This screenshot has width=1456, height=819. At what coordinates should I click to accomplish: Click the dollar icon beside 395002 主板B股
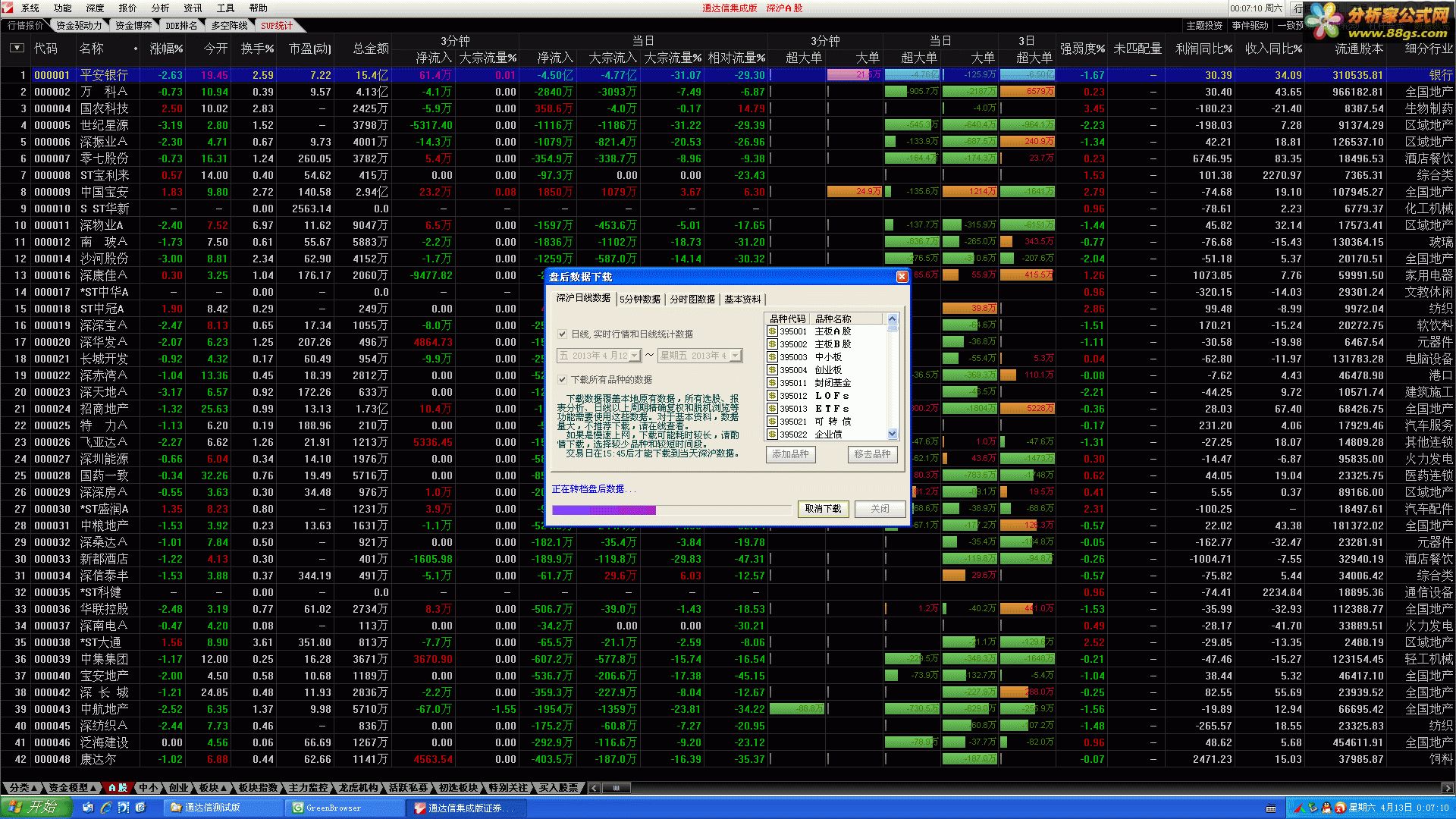click(772, 344)
